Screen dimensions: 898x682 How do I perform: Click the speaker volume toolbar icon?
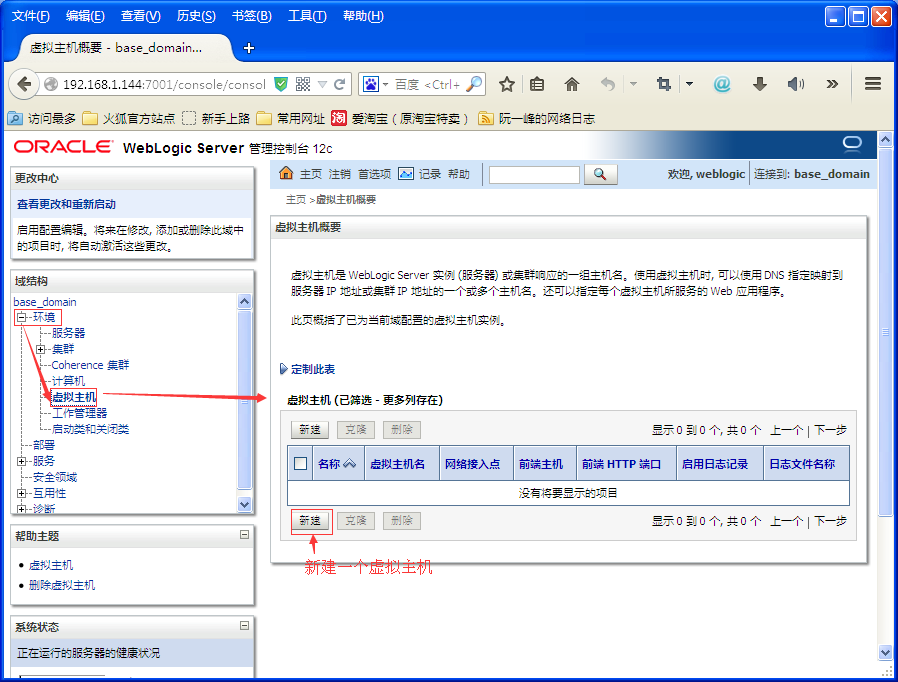pos(795,85)
